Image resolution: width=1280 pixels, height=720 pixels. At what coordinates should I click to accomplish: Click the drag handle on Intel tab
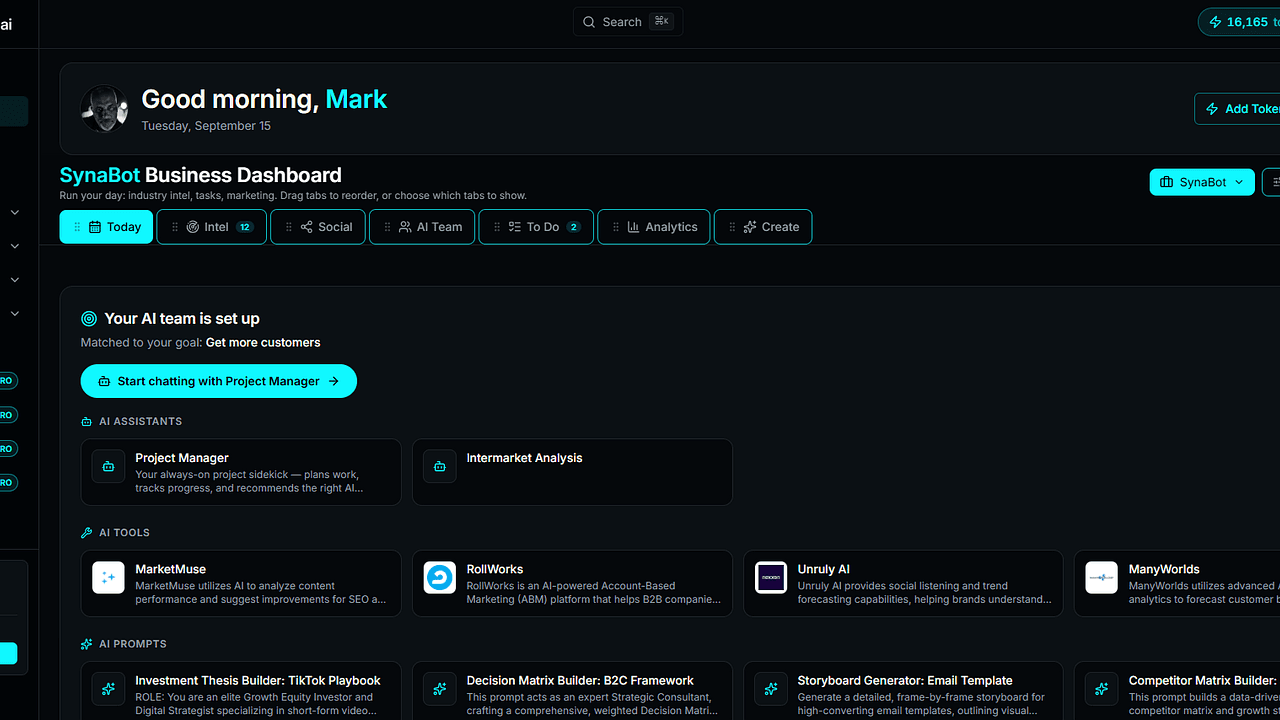pyautogui.click(x=175, y=227)
